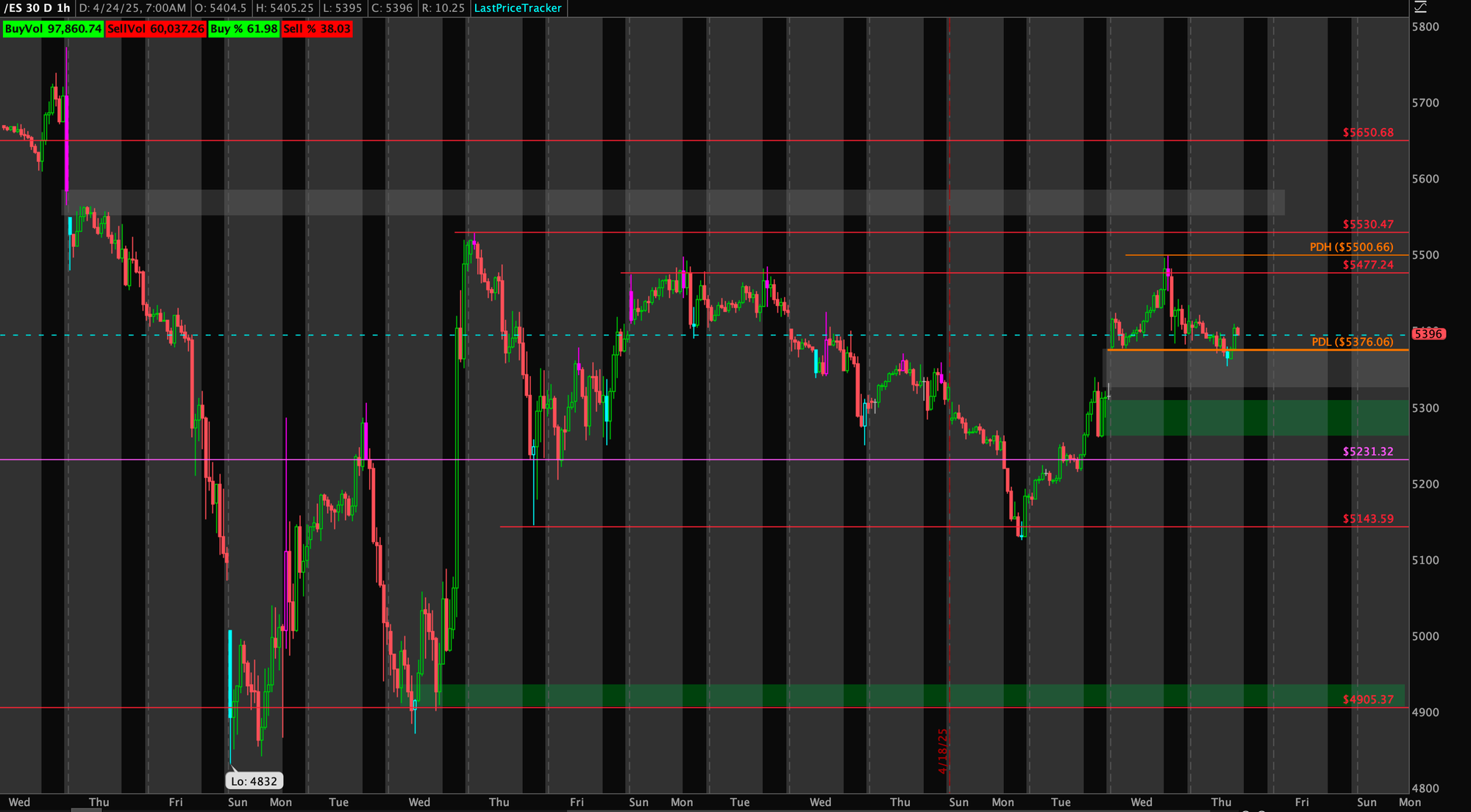This screenshot has height=812, width=1471.
Task: Select the $5143.59 red level label
Action: click(x=1367, y=519)
